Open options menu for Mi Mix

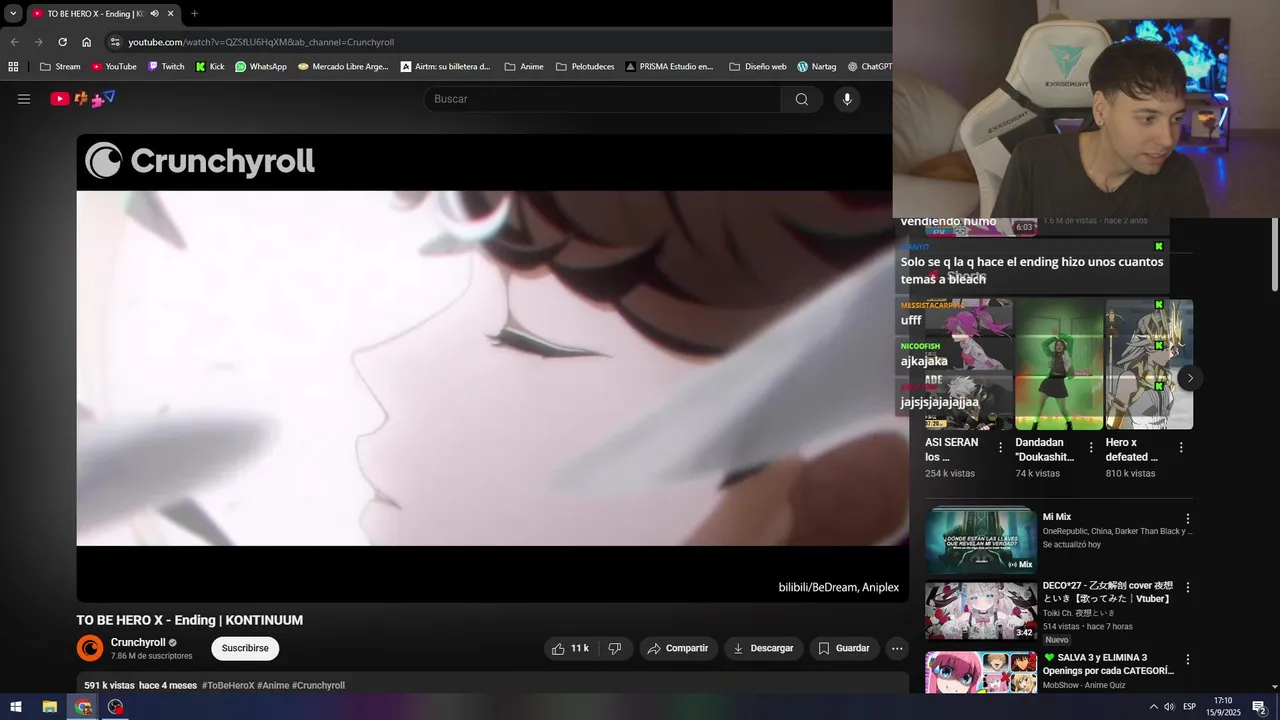1188,519
